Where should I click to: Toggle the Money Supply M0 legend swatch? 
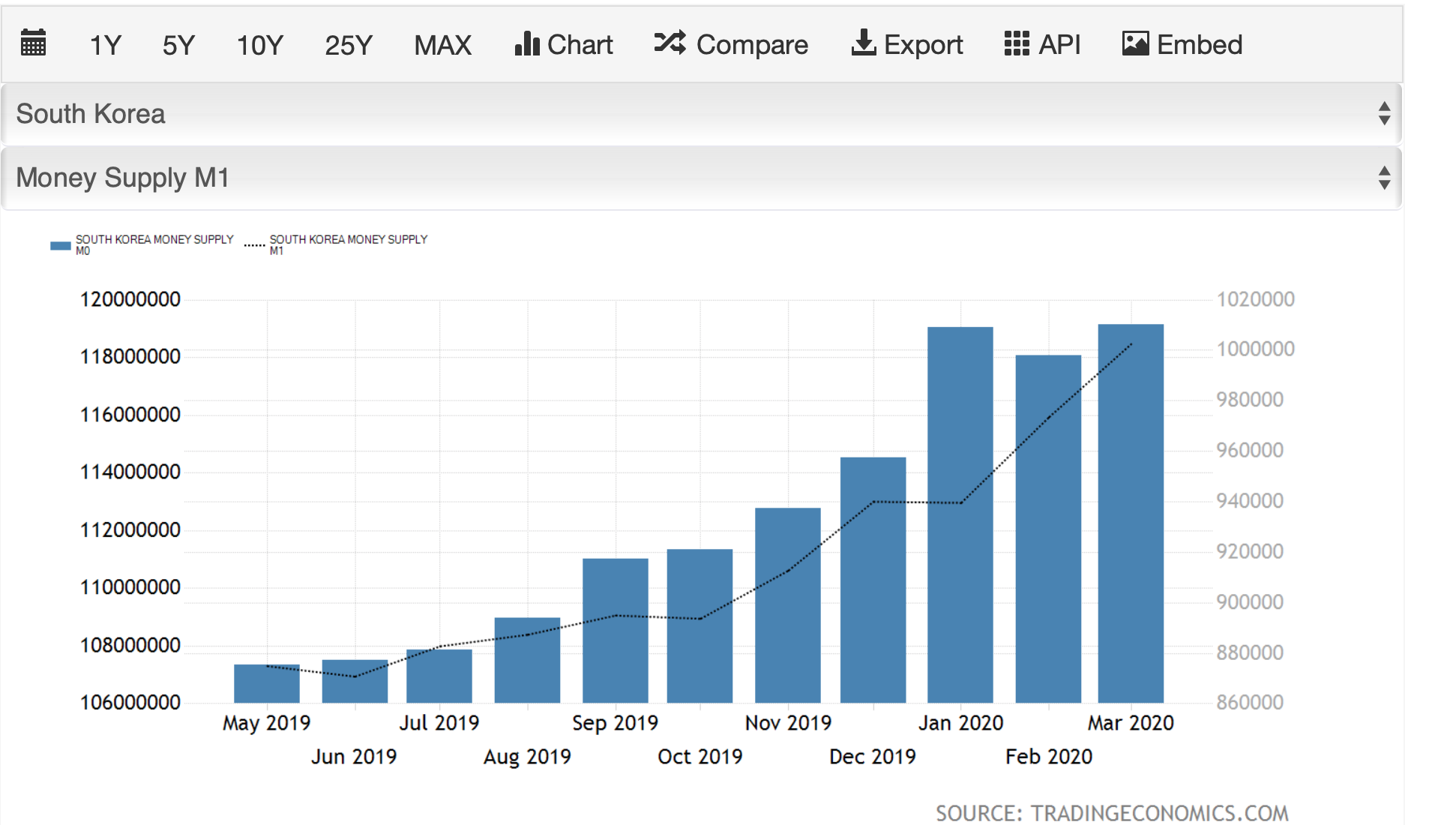click(61, 245)
